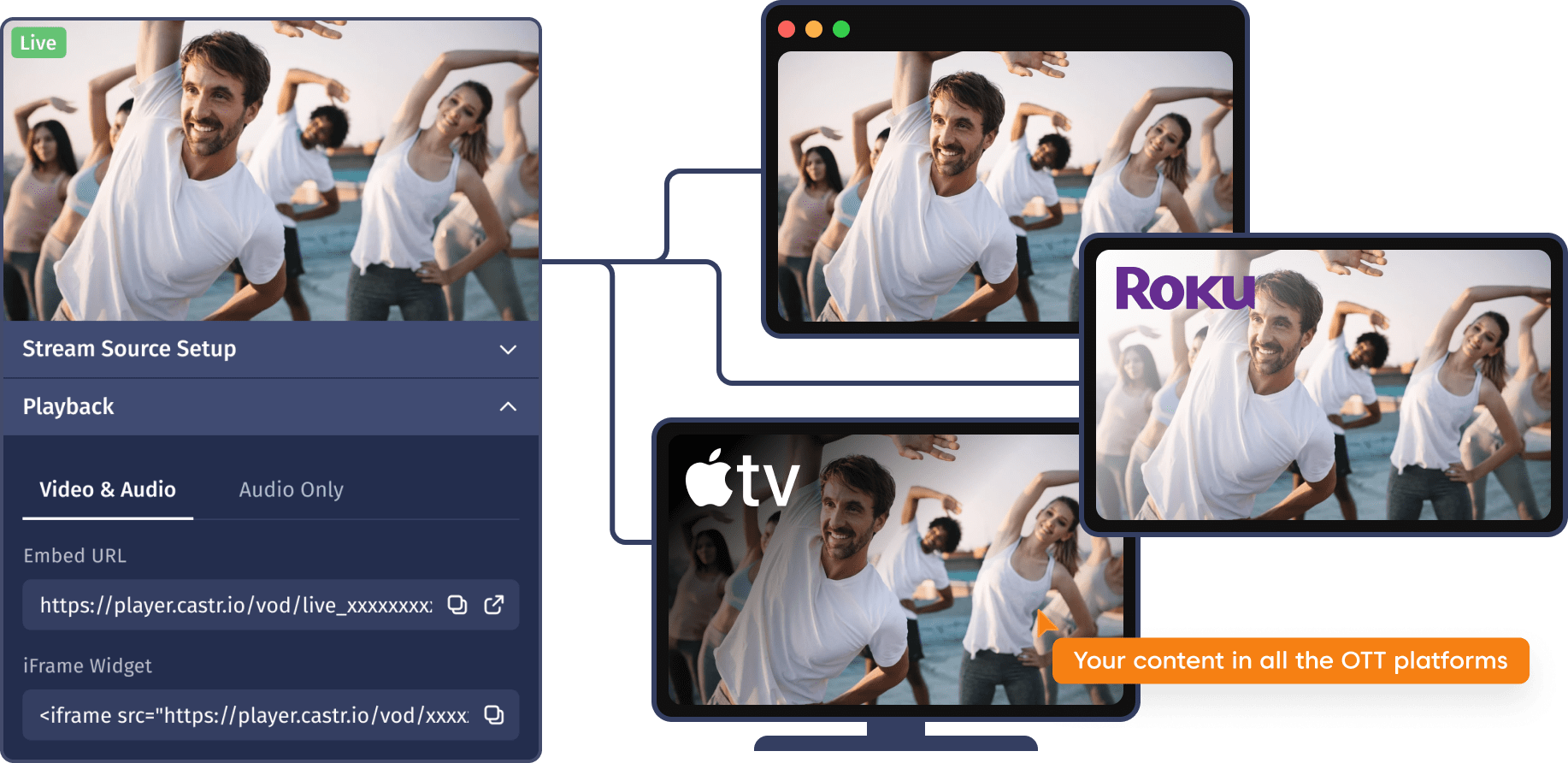Click the red close dot in browser window

(787, 29)
